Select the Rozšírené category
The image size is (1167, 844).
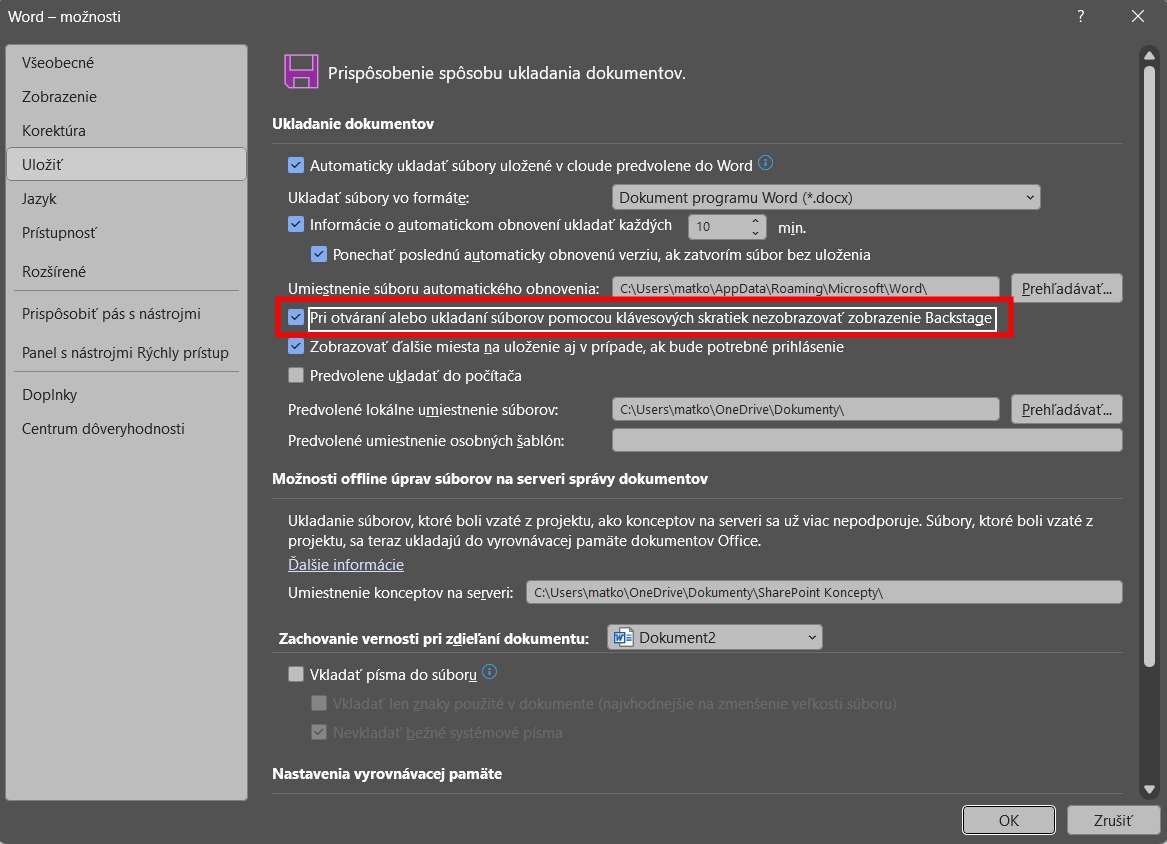[x=127, y=272]
